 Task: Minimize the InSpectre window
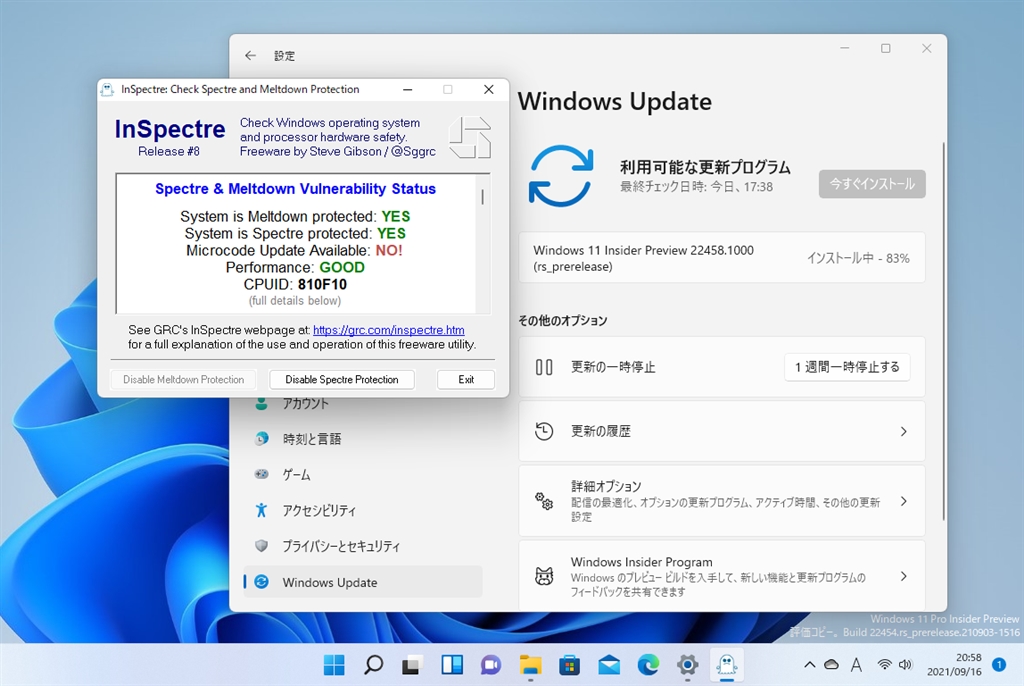point(408,90)
